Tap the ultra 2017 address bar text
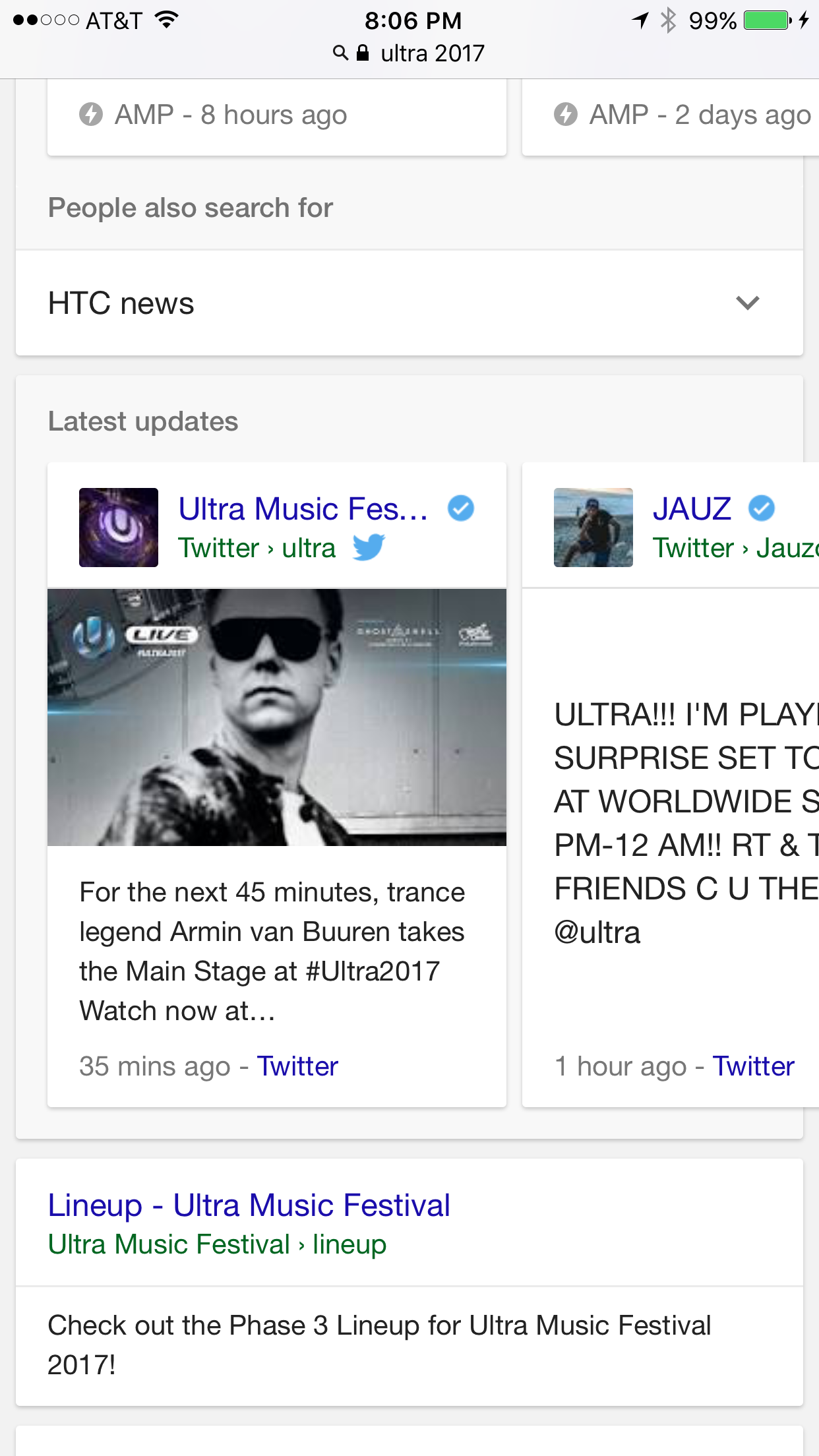The width and height of the screenshot is (819, 1456). pos(433,53)
